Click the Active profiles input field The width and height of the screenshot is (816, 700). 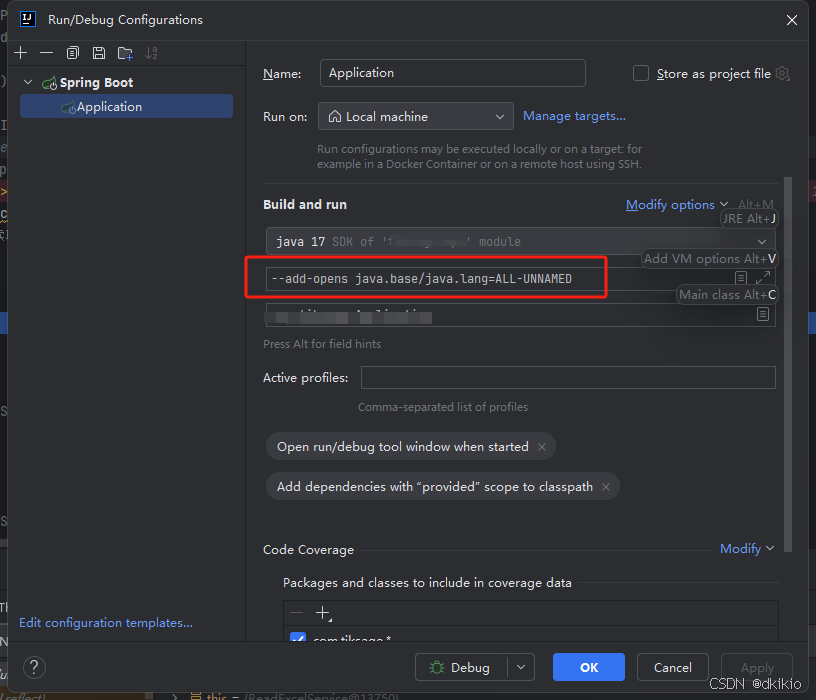point(568,377)
